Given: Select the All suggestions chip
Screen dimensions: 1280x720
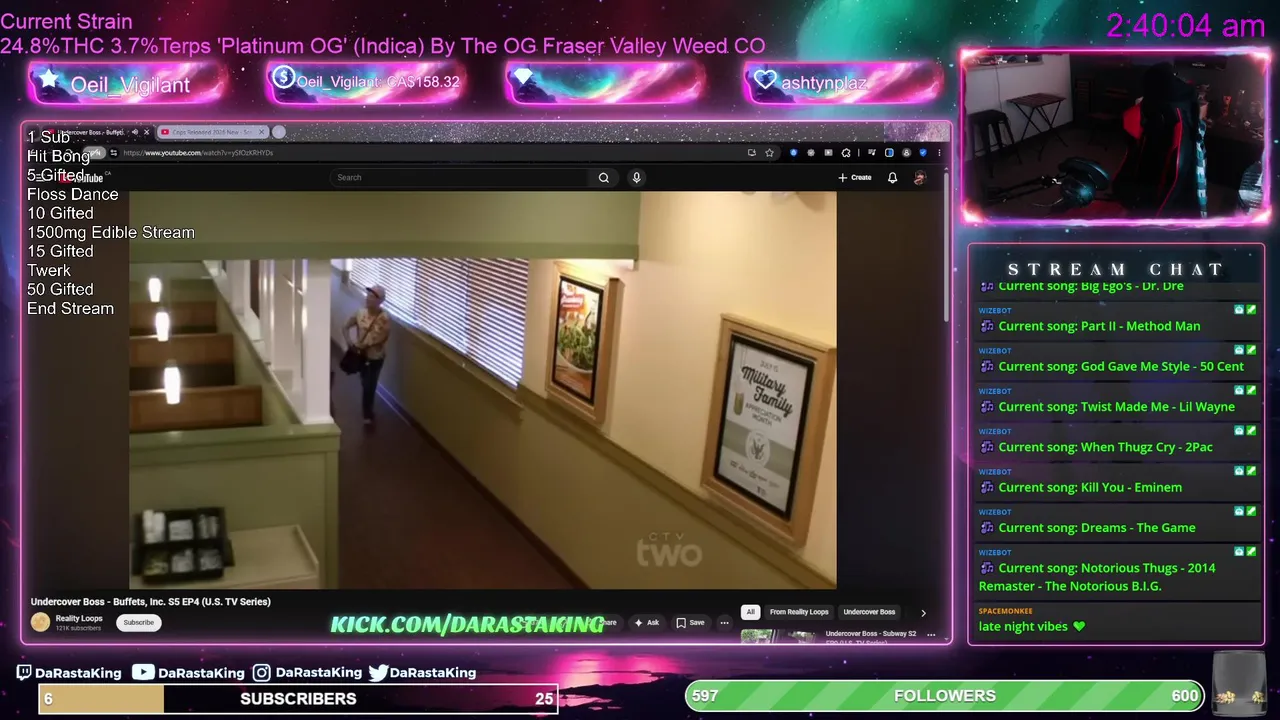Looking at the screenshot, I should (x=750, y=612).
